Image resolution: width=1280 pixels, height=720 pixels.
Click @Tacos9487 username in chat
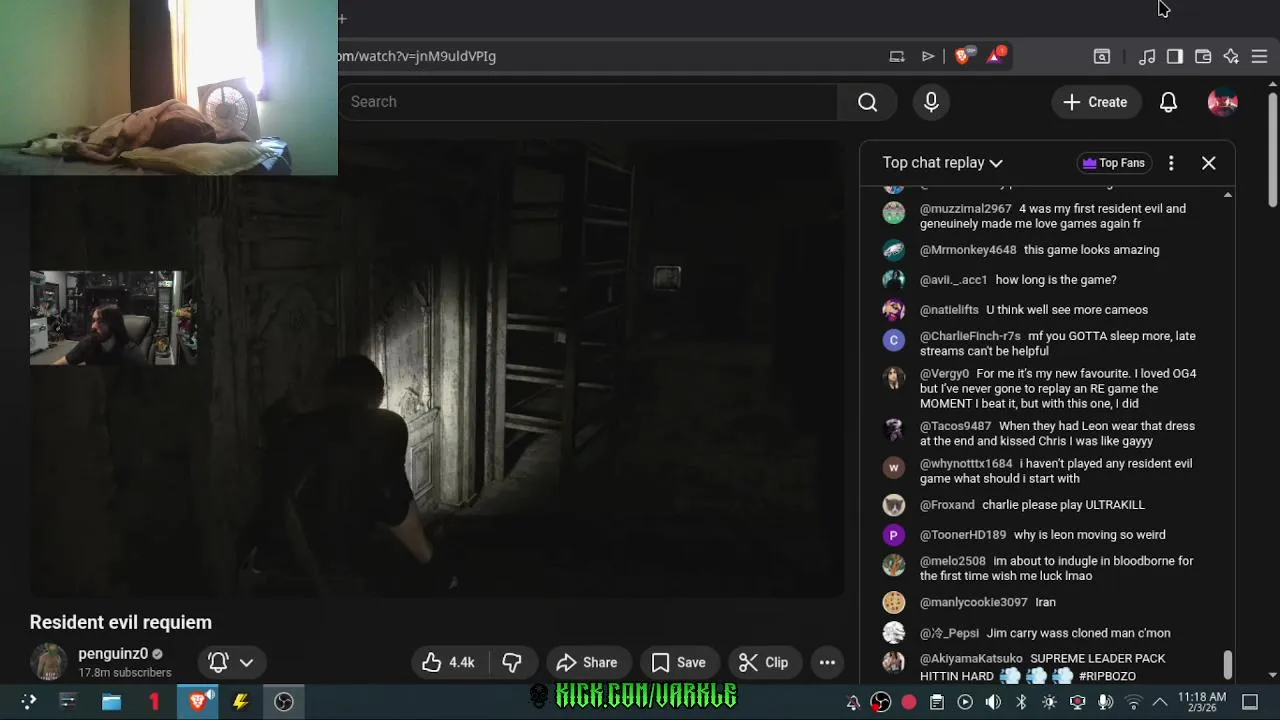955,426
